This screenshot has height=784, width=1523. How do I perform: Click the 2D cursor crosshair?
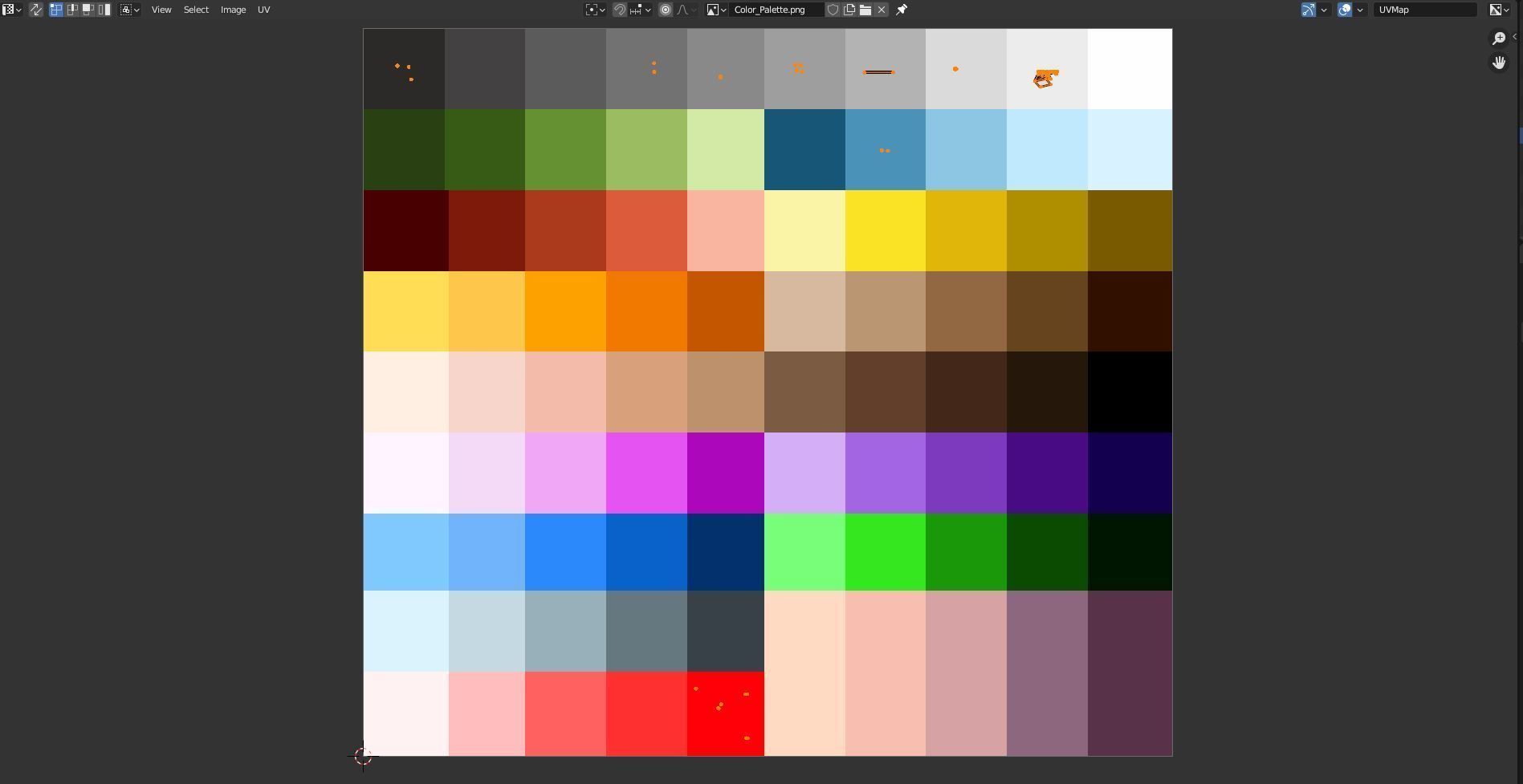pyautogui.click(x=363, y=756)
